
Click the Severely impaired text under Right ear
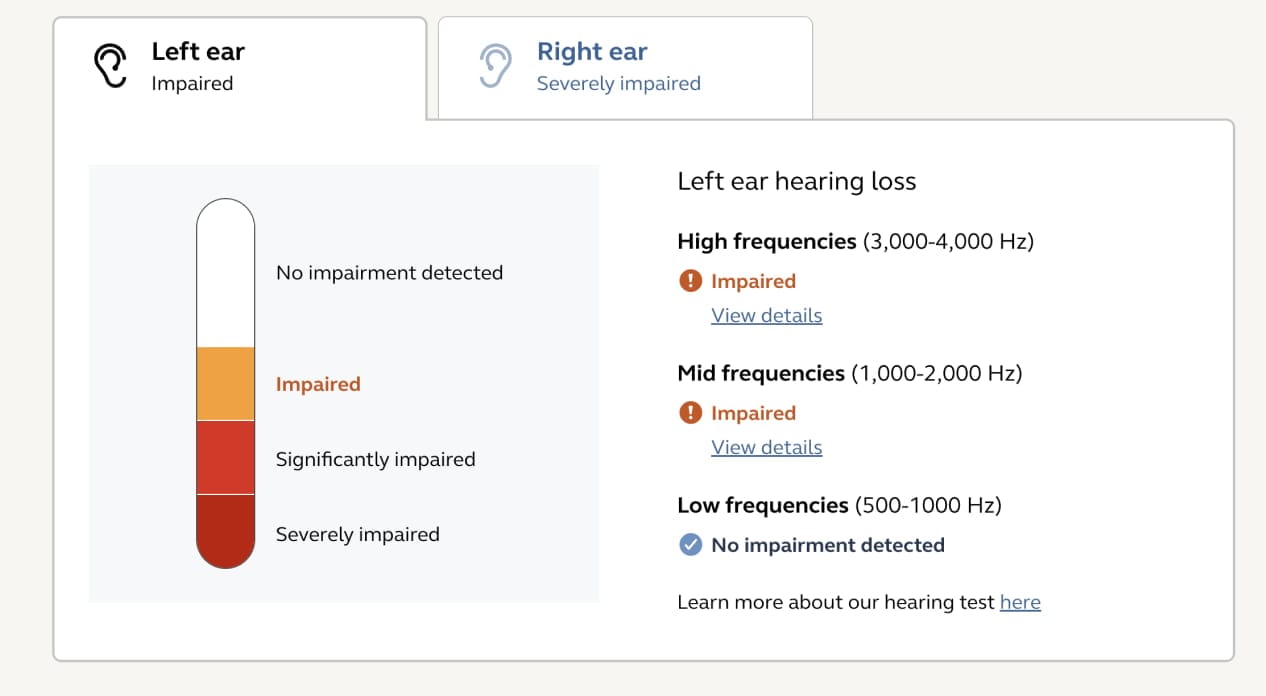[619, 84]
